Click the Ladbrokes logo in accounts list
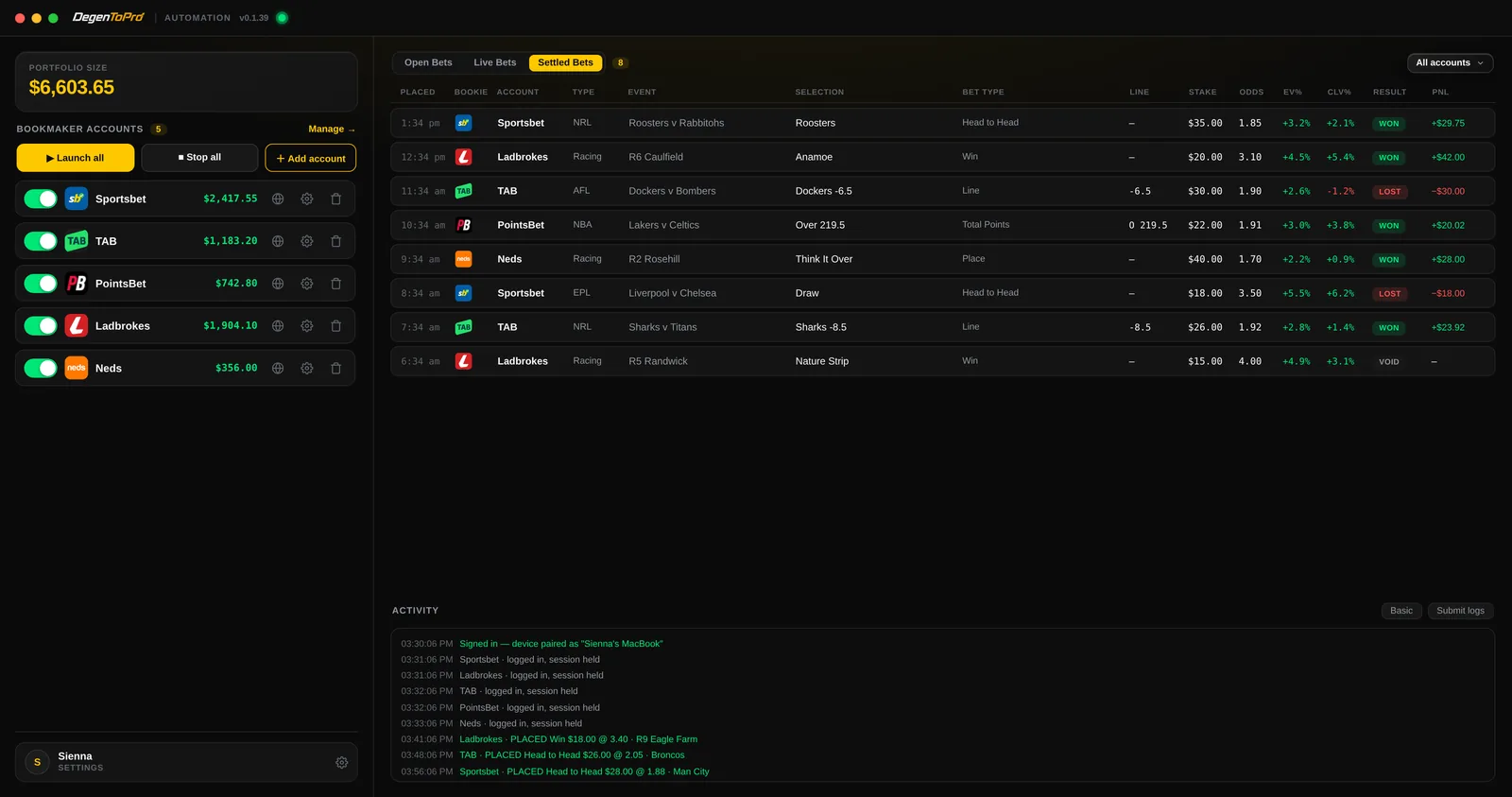This screenshot has width=1512, height=797. coord(77,326)
